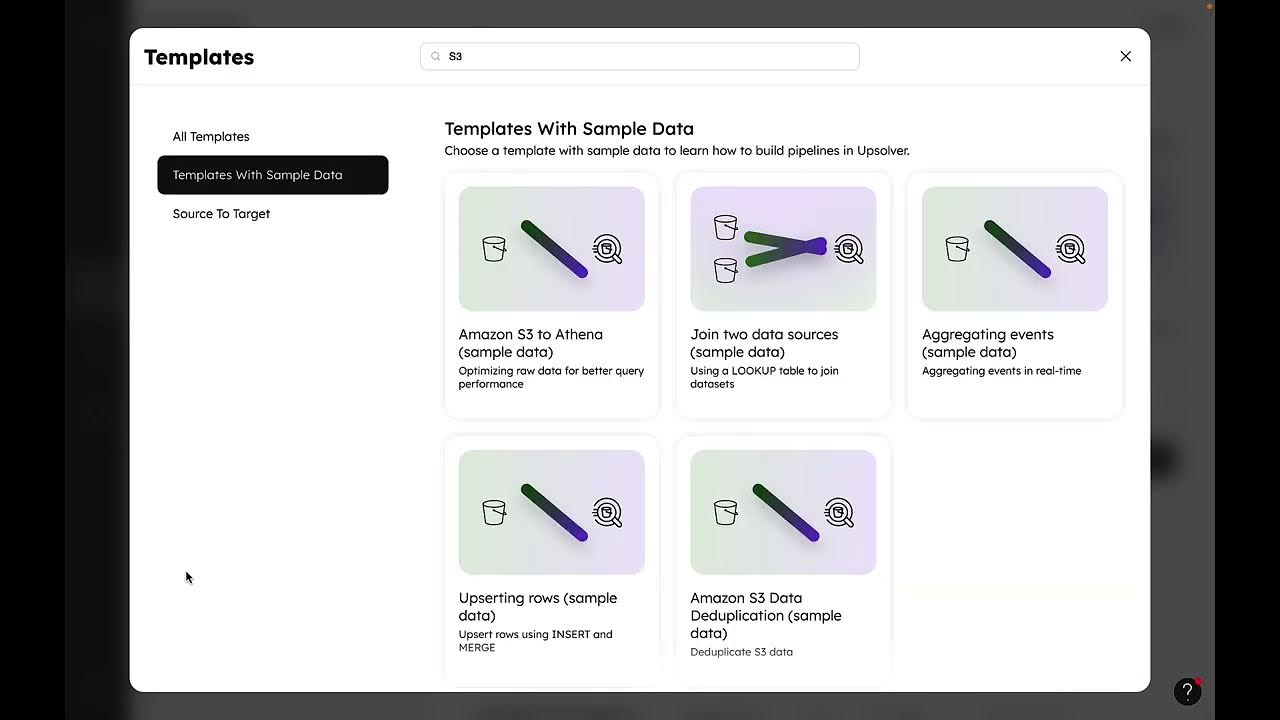Click the query magnifier icon in Aggregating card

pos(1070,249)
